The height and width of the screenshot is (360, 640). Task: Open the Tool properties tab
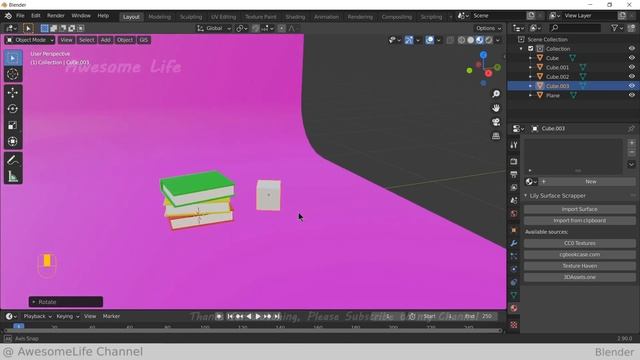pyautogui.click(x=514, y=145)
